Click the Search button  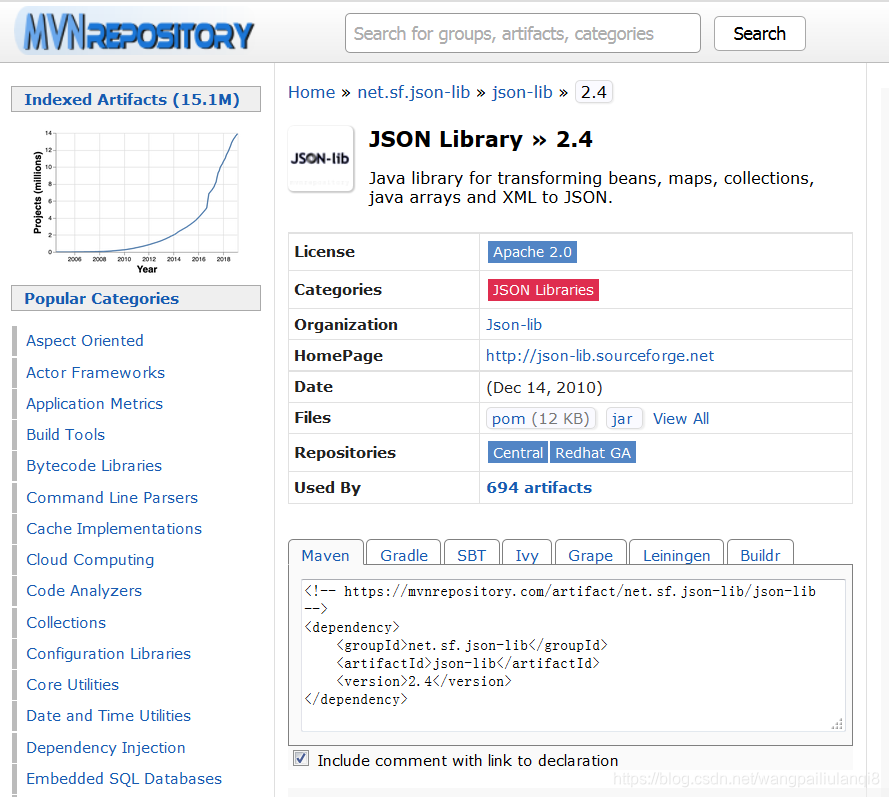point(759,33)
